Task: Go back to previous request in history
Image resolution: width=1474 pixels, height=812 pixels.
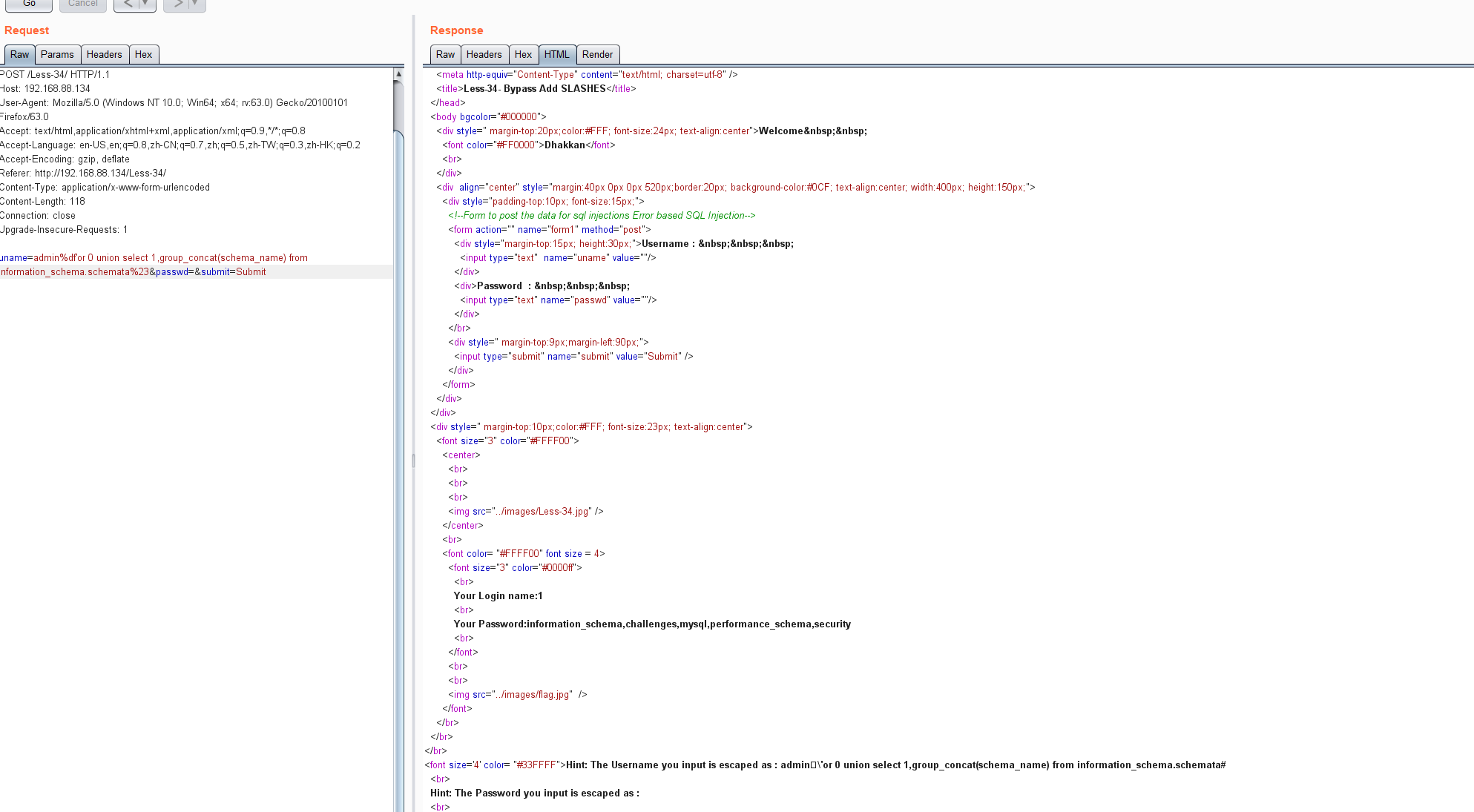Action: (x=127, y=4)
